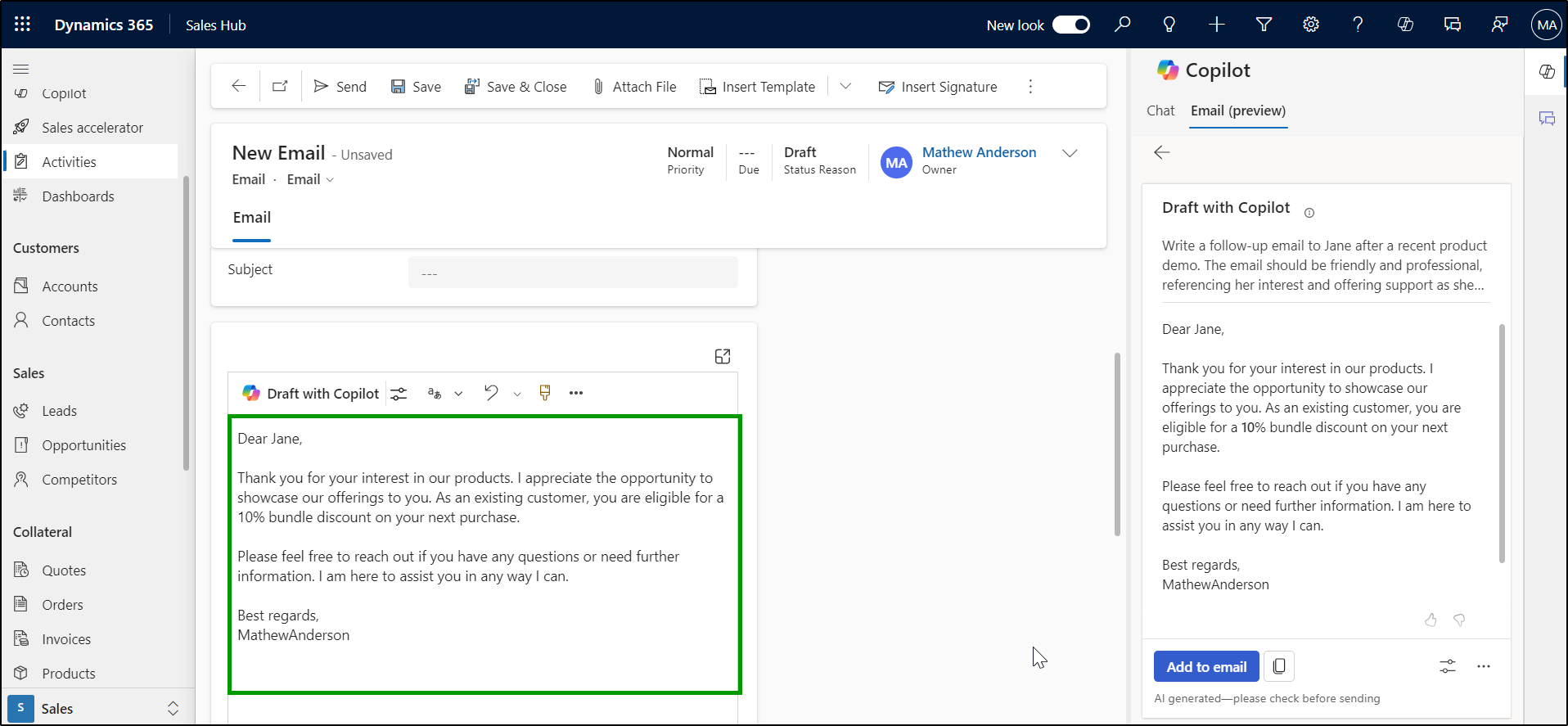Click the format painter highlighter icon
Viewport: 1568px width, 726px height.
coord(545,393)
